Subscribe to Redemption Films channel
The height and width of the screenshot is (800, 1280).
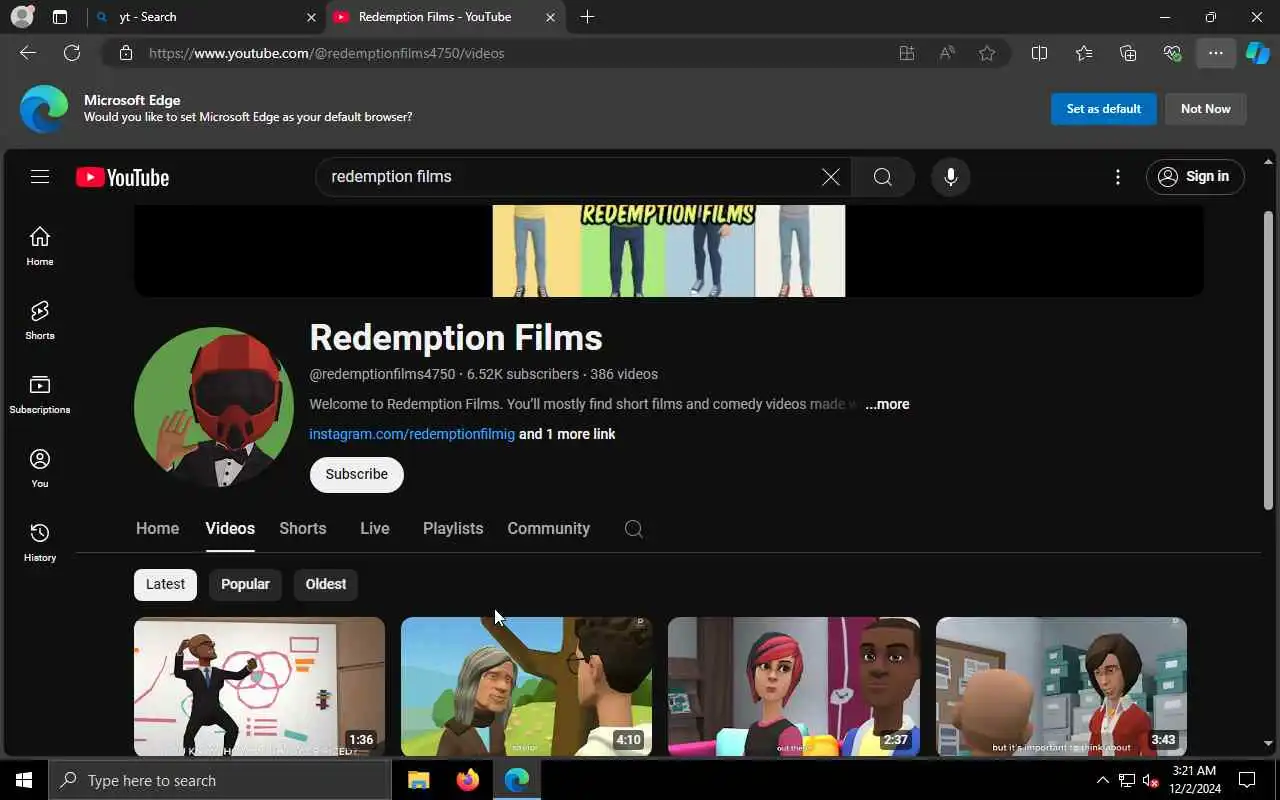coord(356,474)
